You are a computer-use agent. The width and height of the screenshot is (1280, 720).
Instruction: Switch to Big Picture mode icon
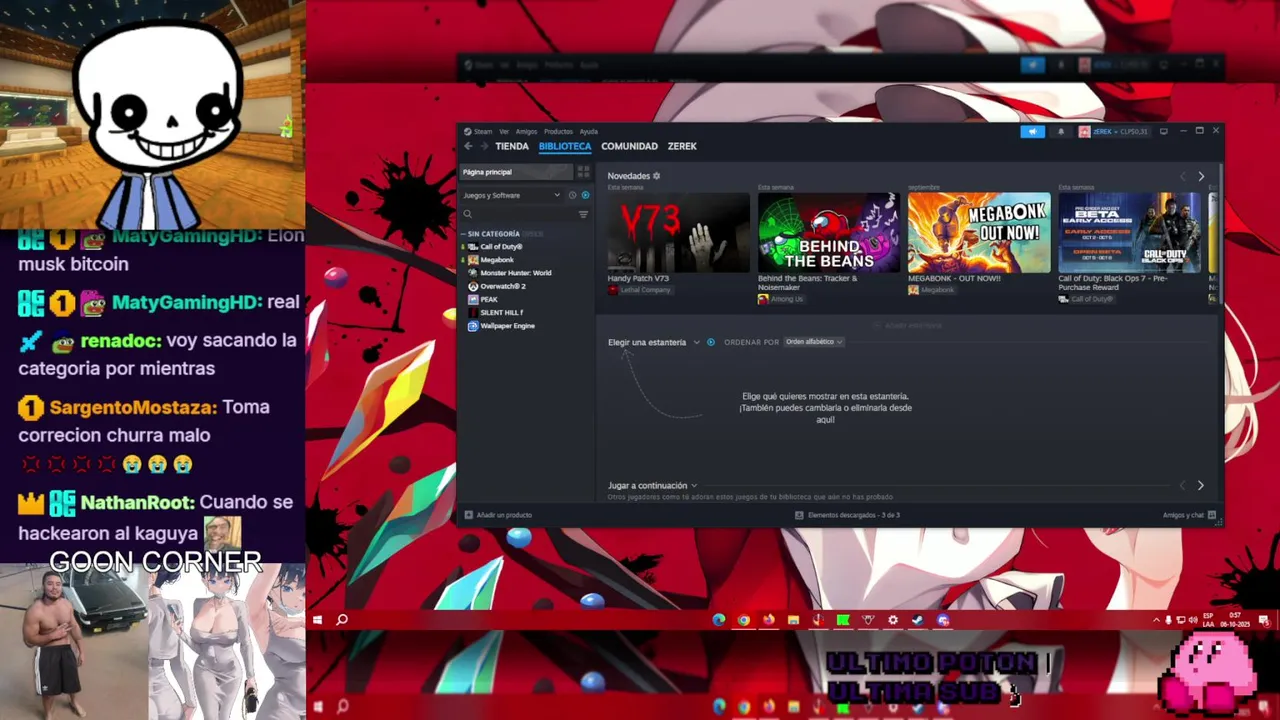pos(1163,131)
